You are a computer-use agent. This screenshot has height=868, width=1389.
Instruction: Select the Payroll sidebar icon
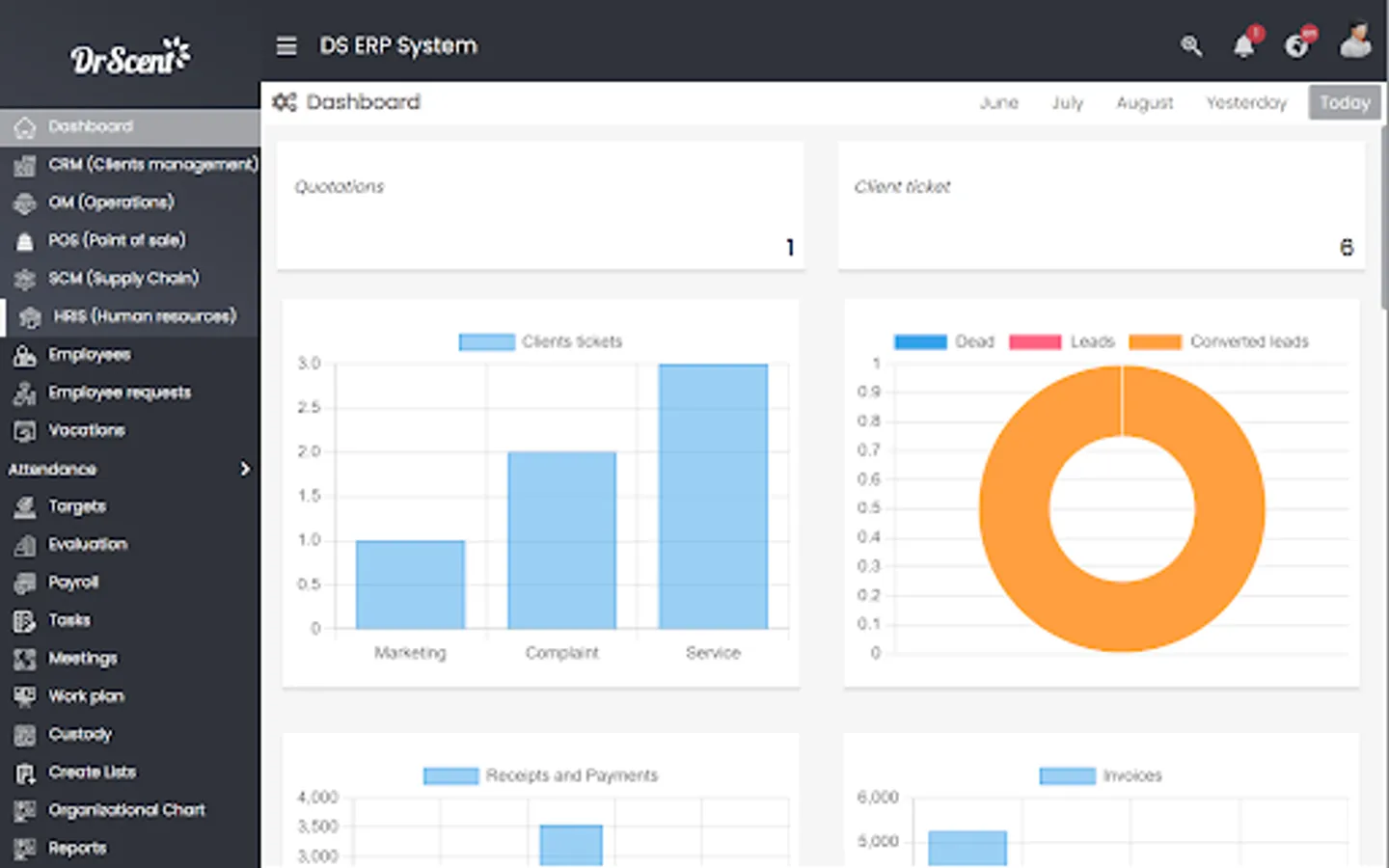[x=23, y=582]
